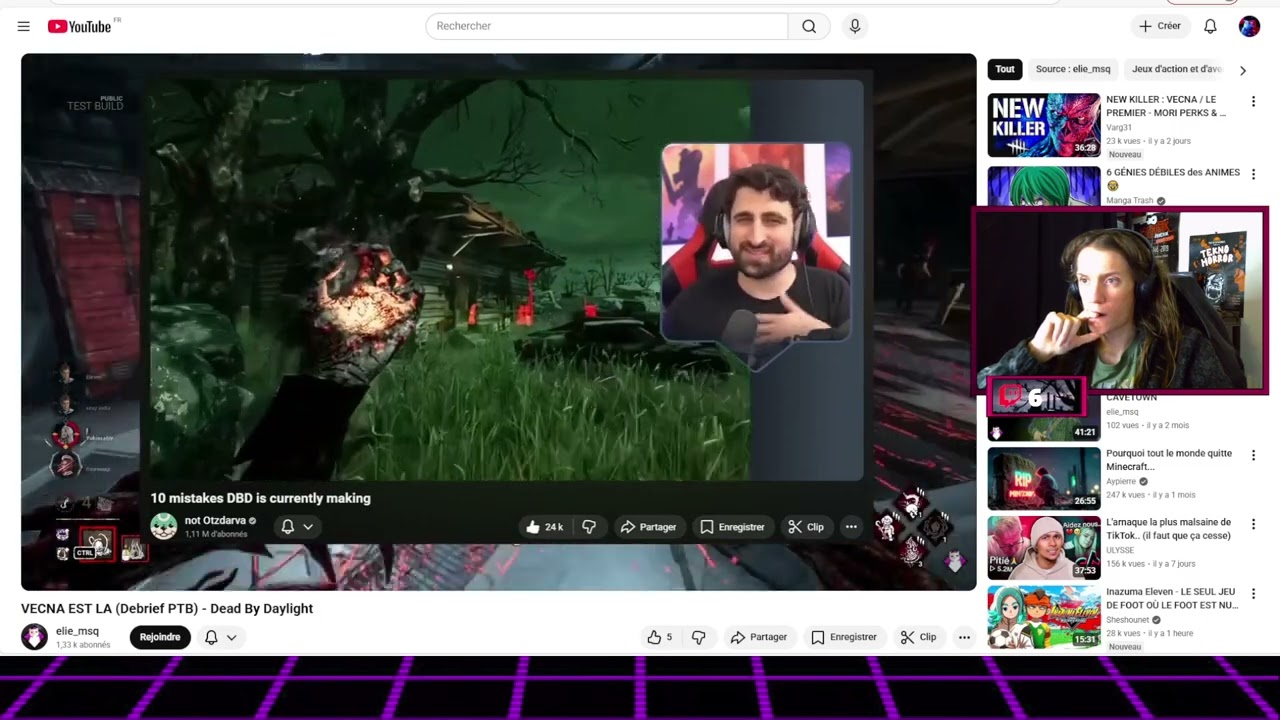Open the YouTube hamburger guide menu

point(23,27)
